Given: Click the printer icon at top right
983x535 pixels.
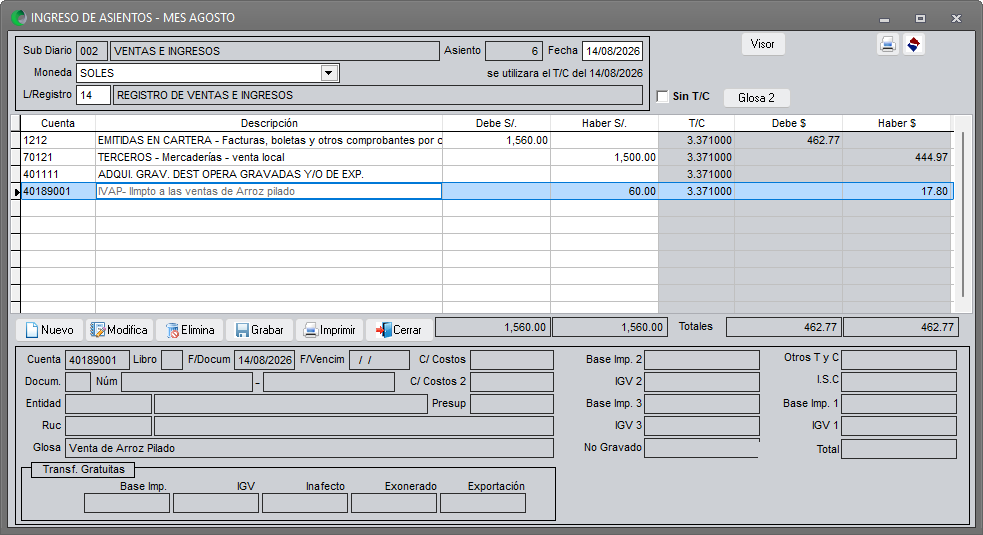Looking at the screenshot, I should 888,45.
